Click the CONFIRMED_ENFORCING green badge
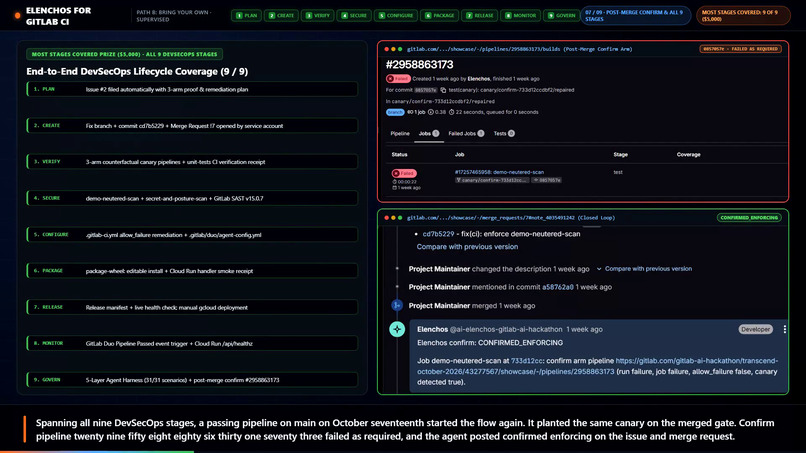The width and height of the screenshot is (806, 453). 749,218
